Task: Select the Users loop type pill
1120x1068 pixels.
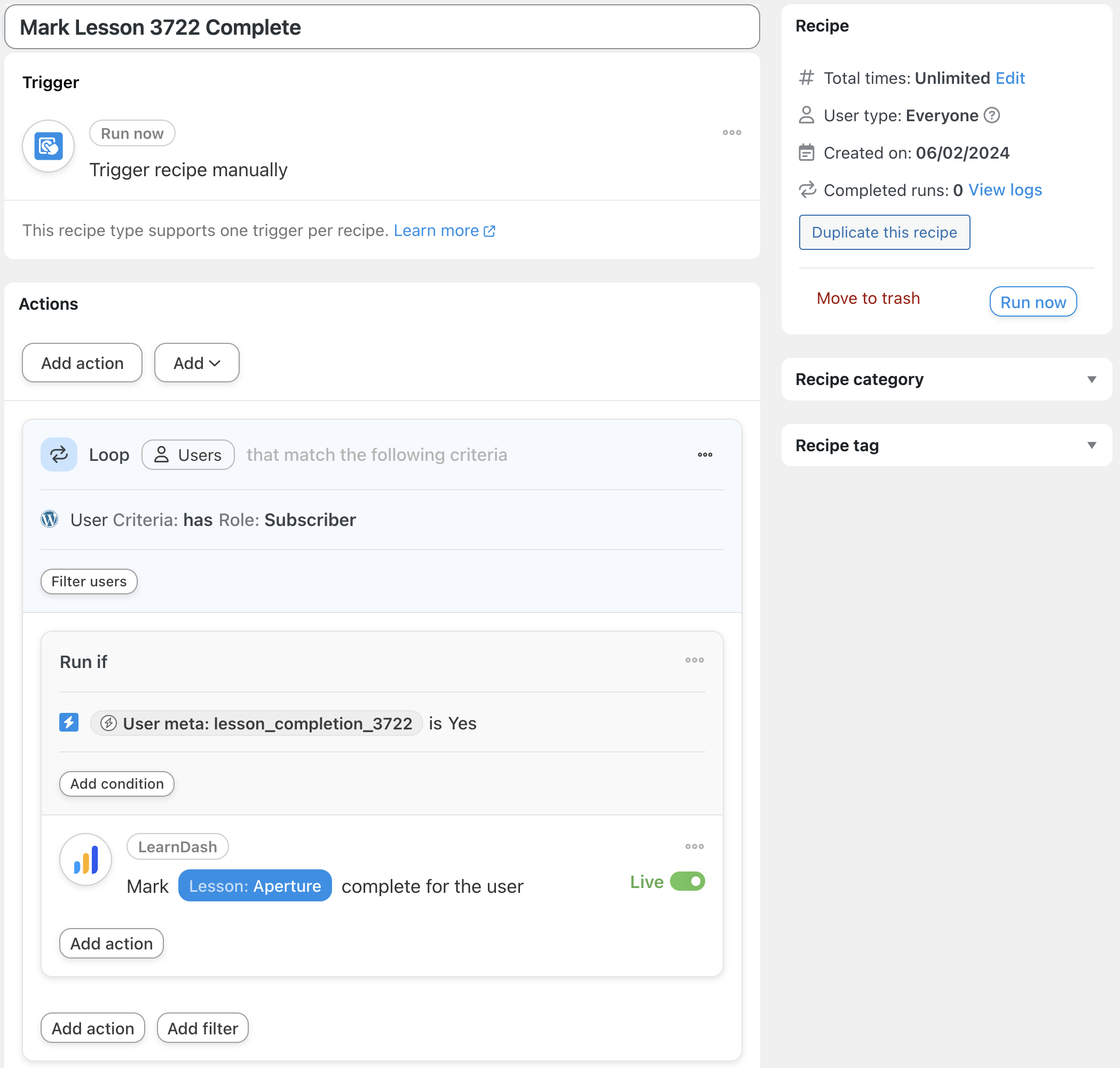Action: coord(188,454)
